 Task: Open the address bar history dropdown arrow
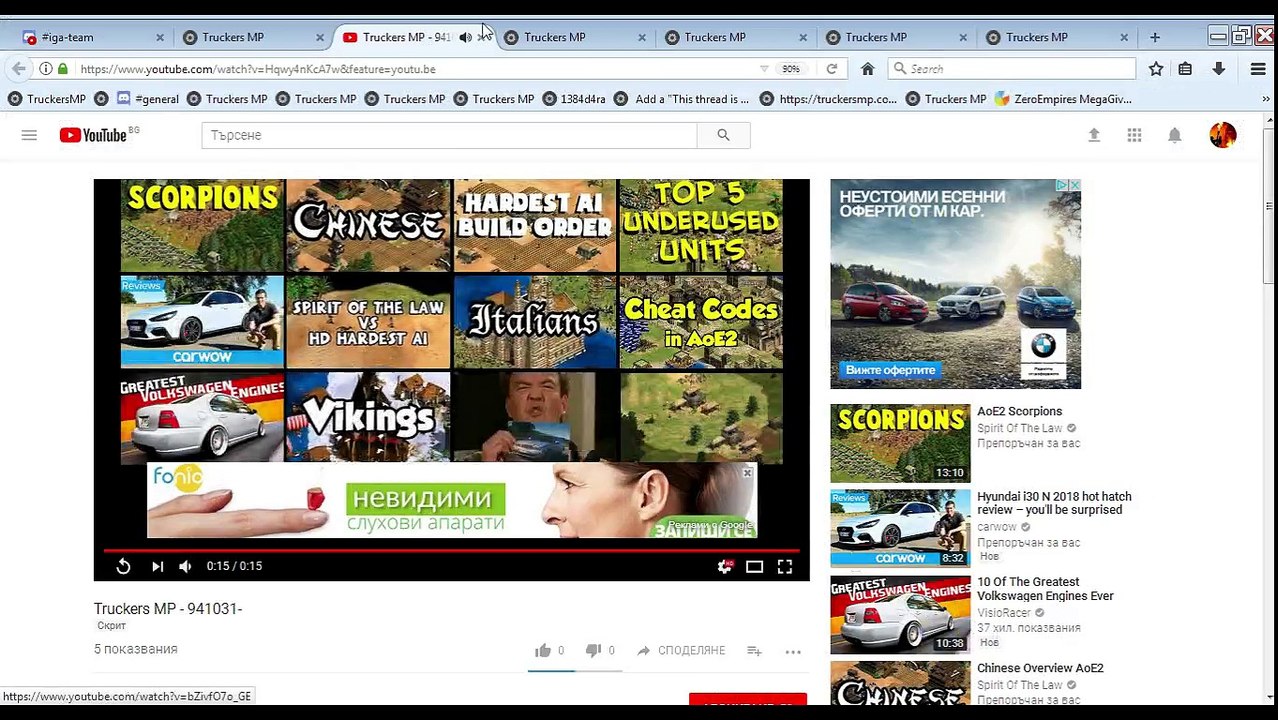764,69
